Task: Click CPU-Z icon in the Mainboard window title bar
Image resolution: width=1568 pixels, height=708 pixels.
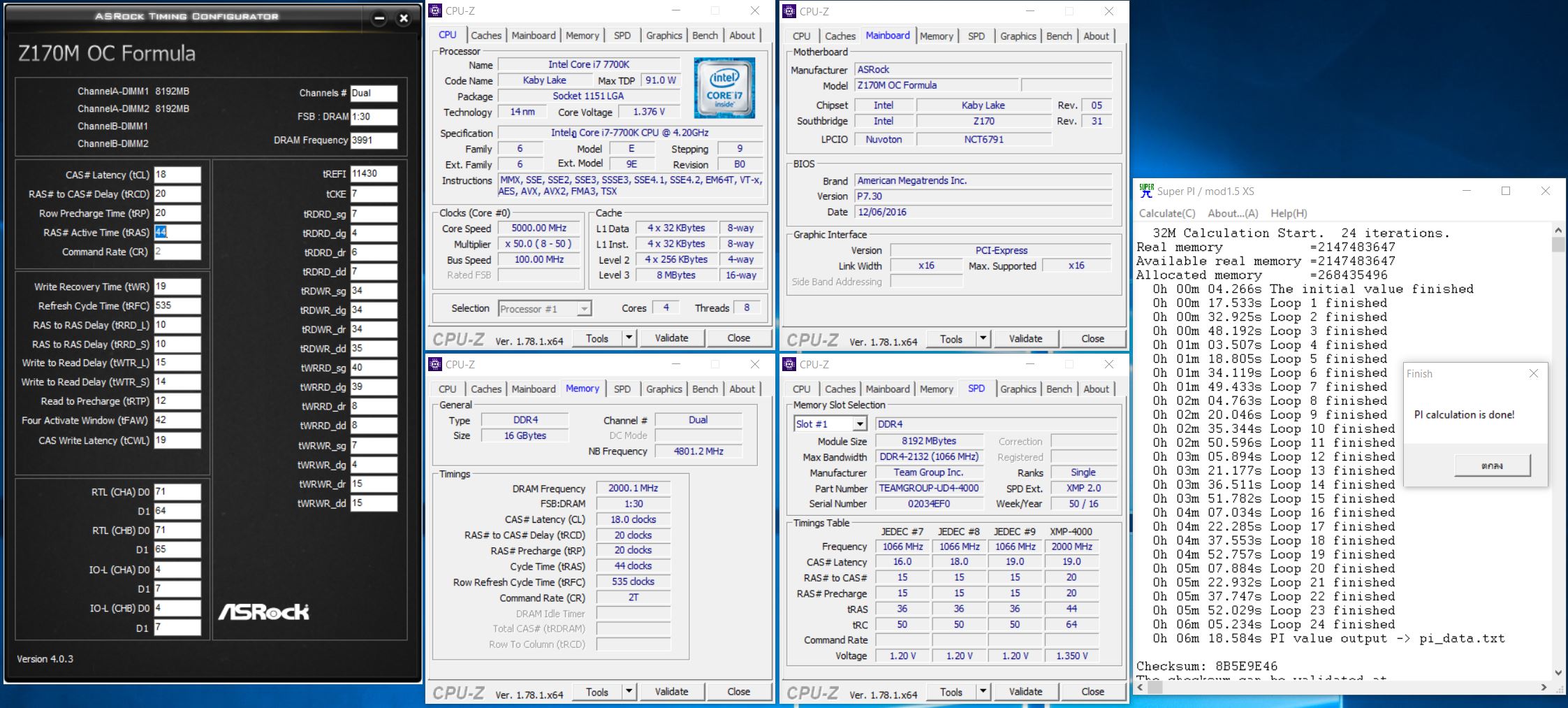Action: point(789,11)
